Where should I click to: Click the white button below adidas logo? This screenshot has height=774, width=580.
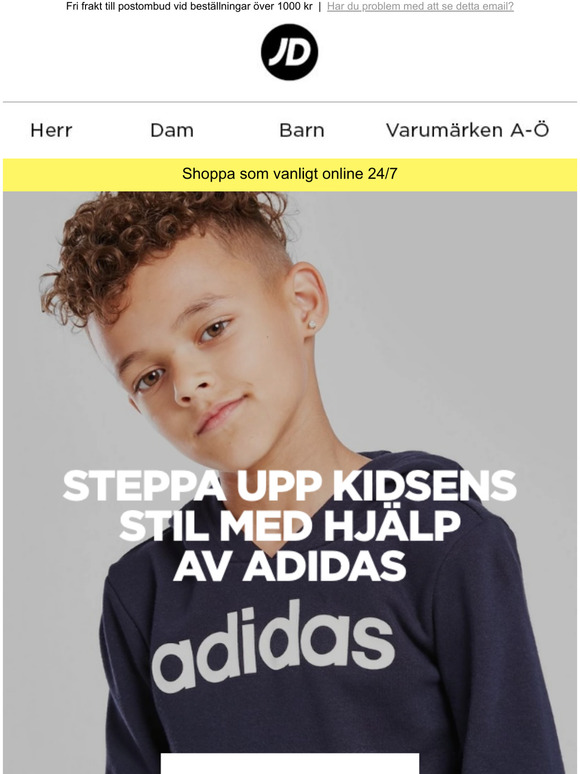(x=290, y=764)
